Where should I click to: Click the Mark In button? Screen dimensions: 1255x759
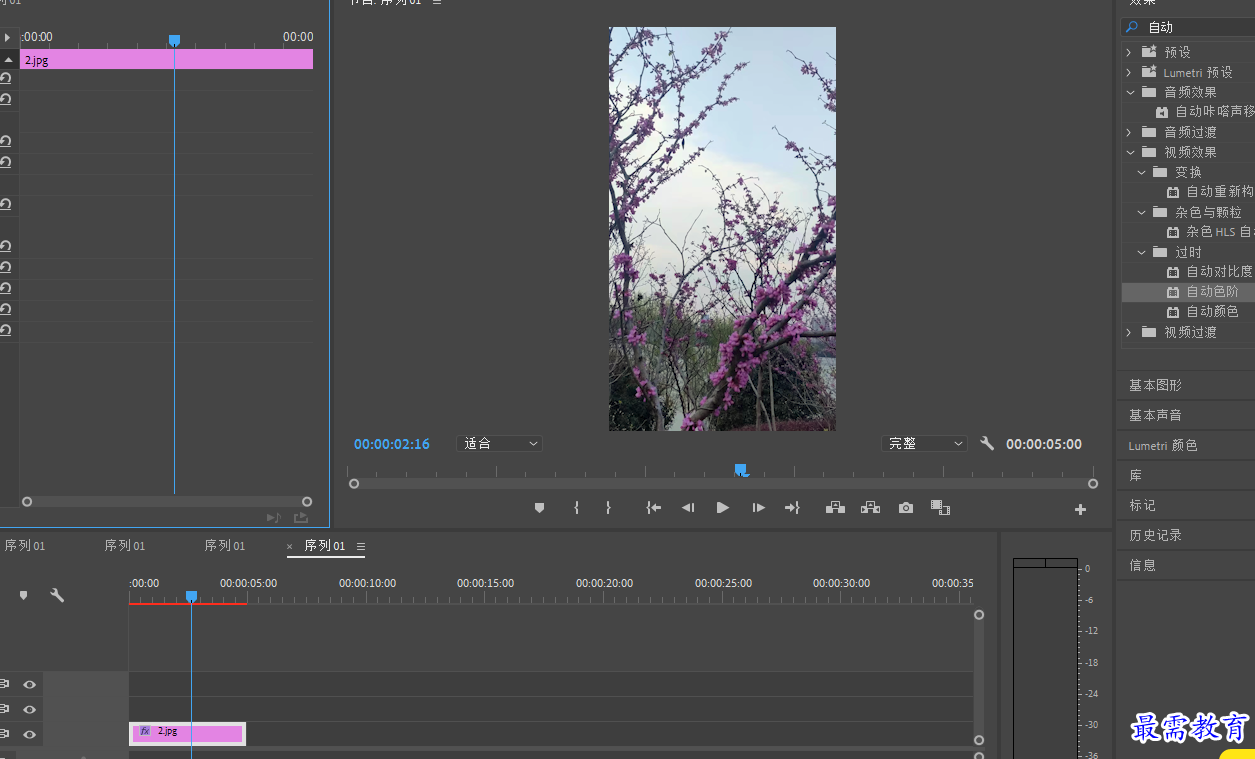576,508
